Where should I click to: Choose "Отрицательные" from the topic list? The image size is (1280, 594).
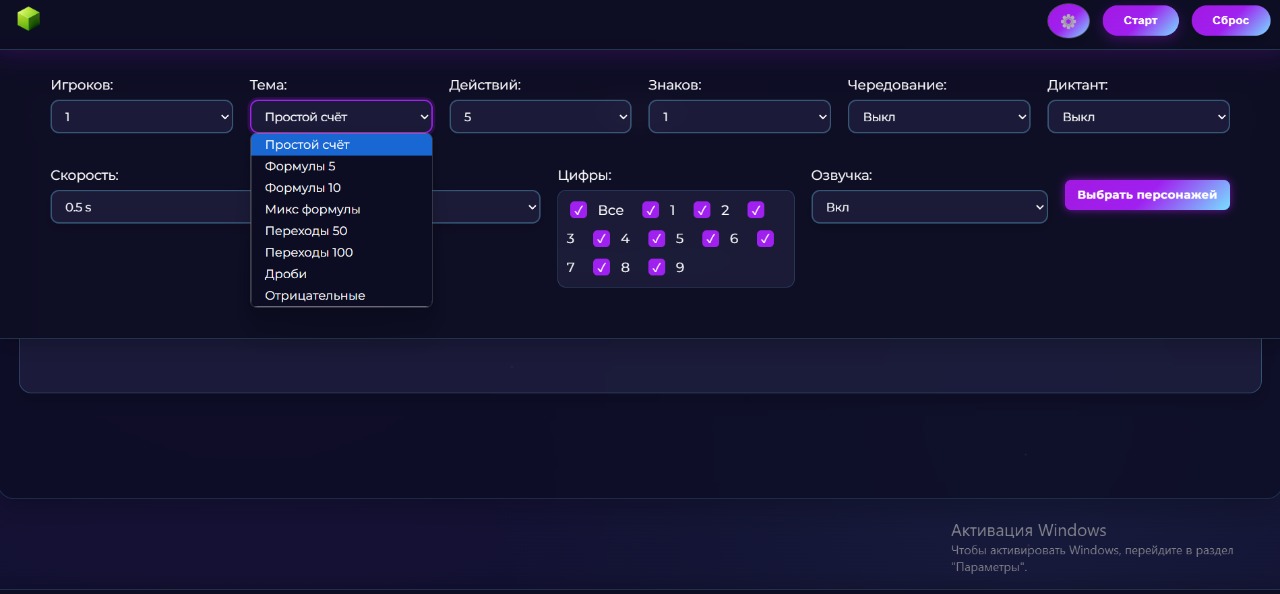315,296
